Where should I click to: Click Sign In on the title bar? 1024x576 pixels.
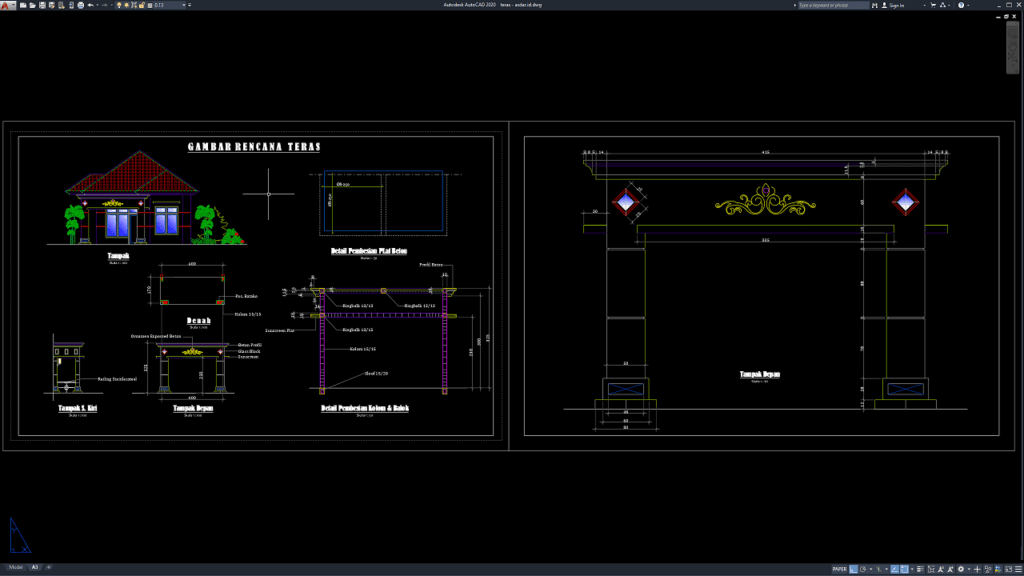(895, 5)
